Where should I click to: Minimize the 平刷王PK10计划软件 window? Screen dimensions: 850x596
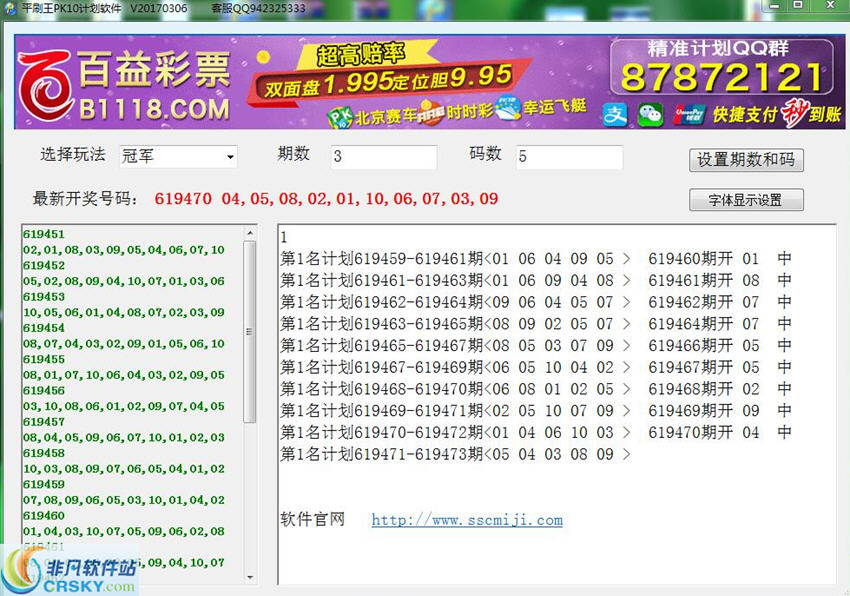coord(775,5)
